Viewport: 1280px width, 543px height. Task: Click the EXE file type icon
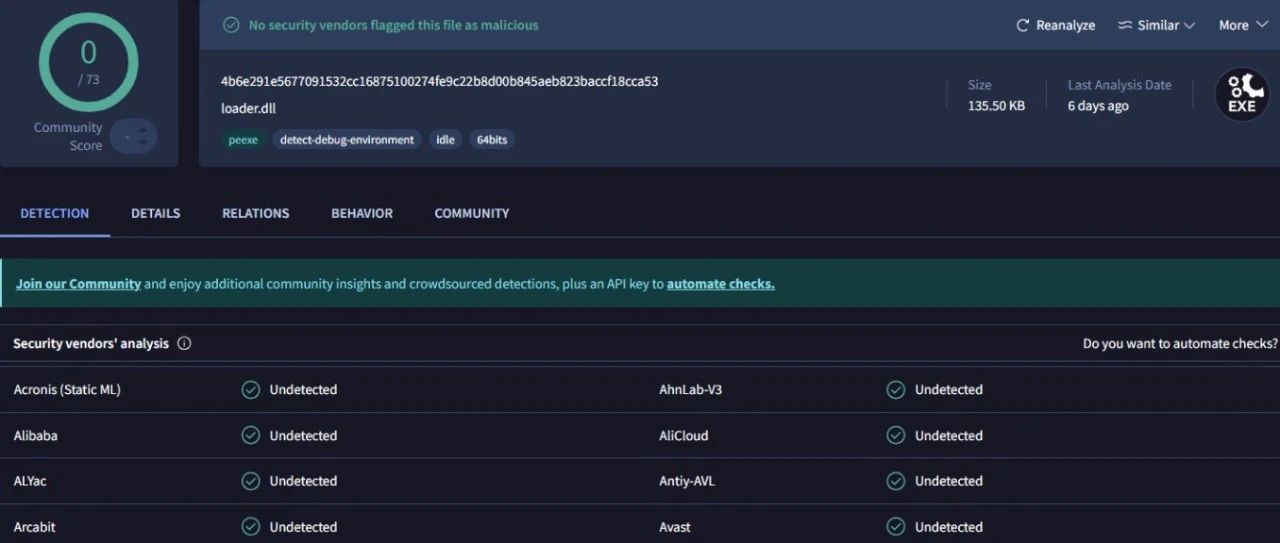1242,95
